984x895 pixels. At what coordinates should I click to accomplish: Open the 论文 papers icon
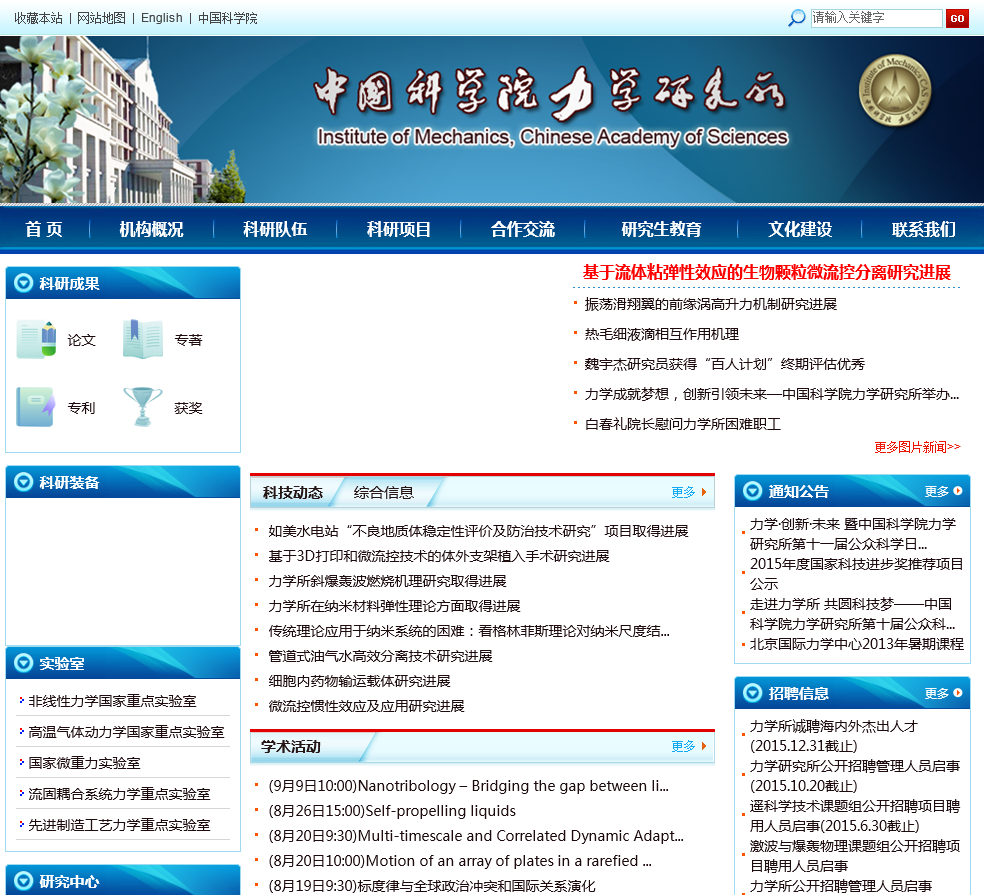click(37, 340)
